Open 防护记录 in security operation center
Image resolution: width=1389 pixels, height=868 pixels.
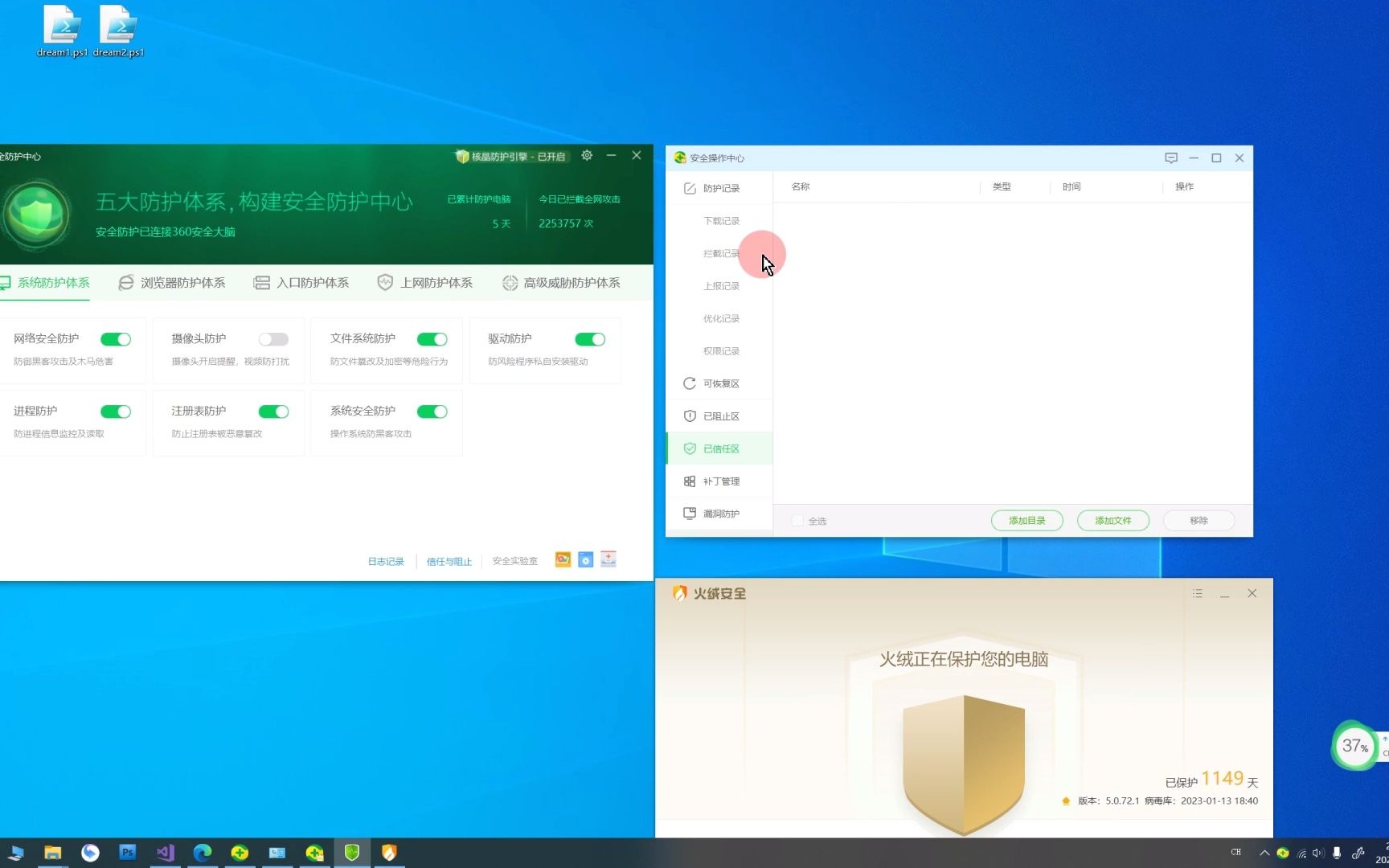[719, 188]
